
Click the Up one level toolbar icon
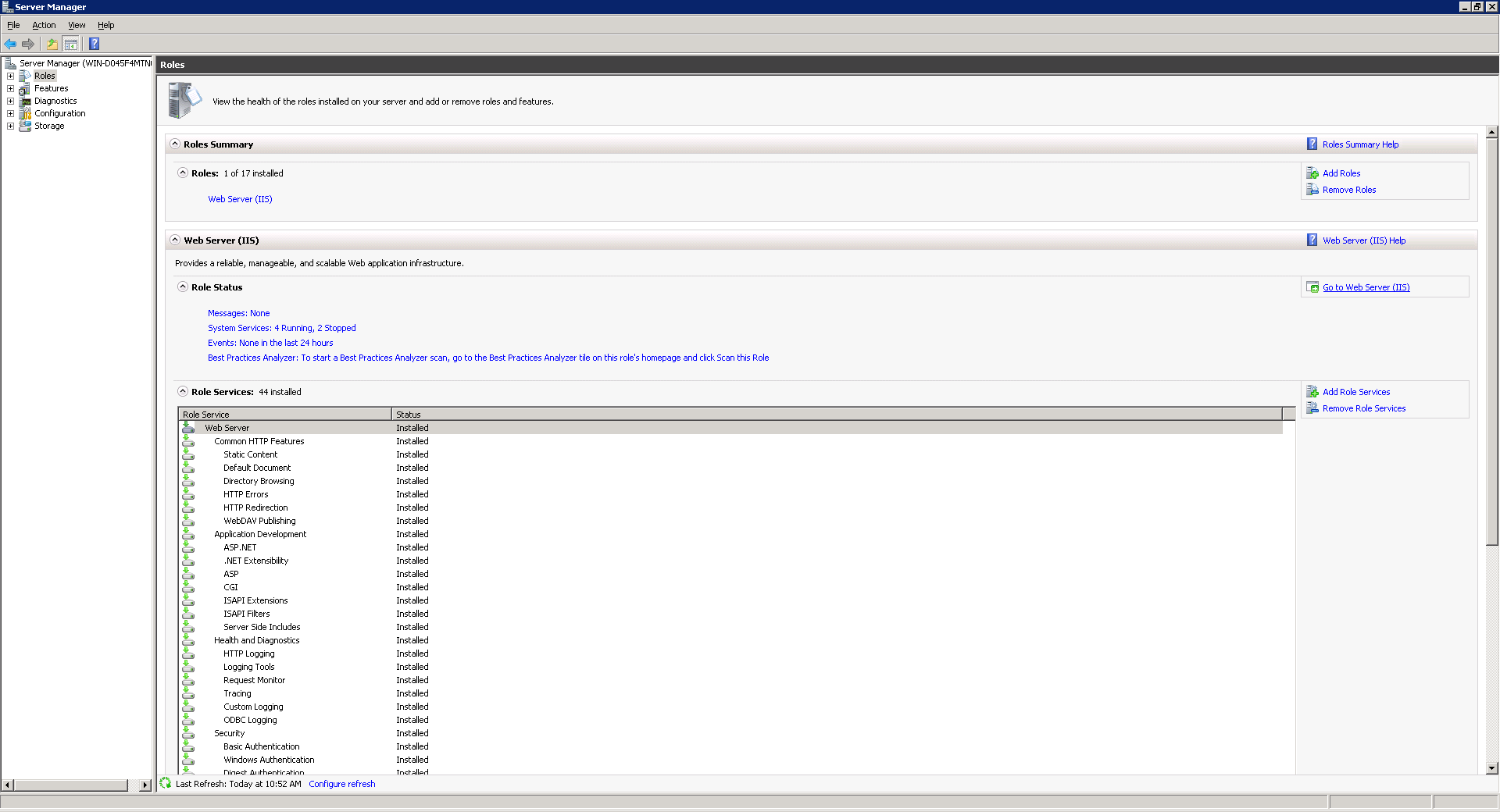click(52, 44)
